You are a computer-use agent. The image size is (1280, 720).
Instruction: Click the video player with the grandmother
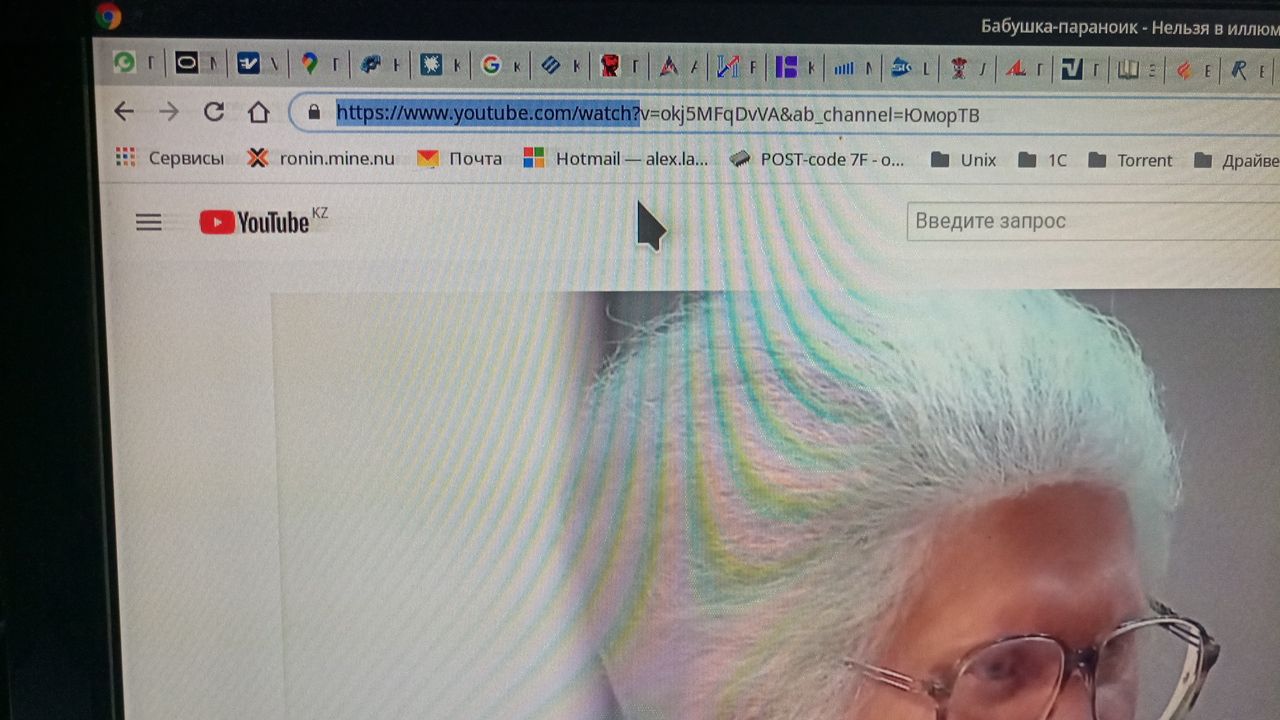pyautogui.click(x=776, y=505)
